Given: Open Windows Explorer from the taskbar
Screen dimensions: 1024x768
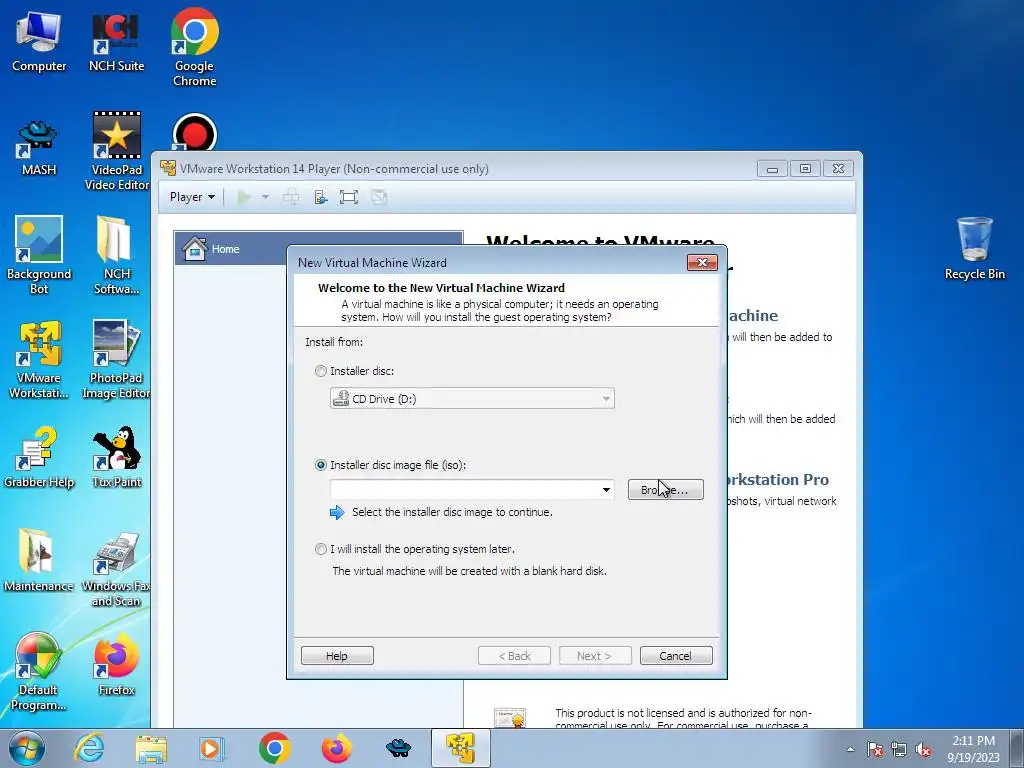Looking at the screenshot, I should (x=151, y=748).
